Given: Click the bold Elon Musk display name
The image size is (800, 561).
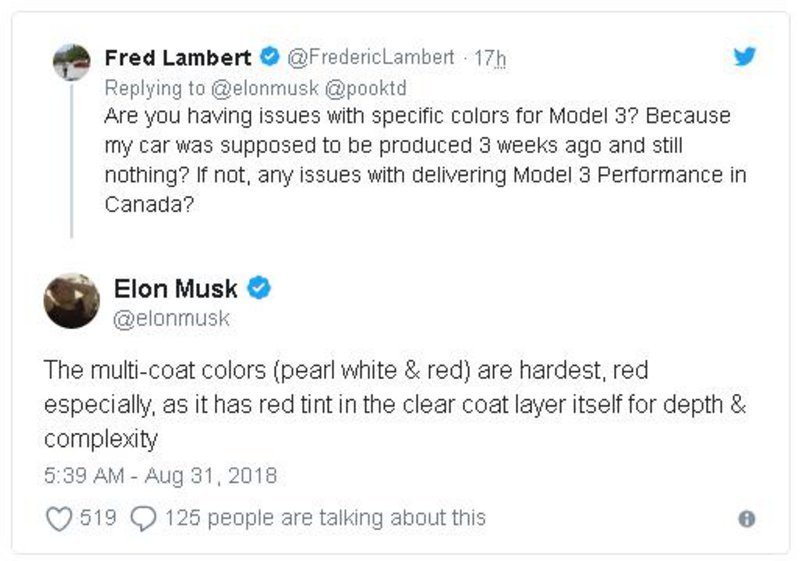Looking at the screenshot, I should point(176,290).
